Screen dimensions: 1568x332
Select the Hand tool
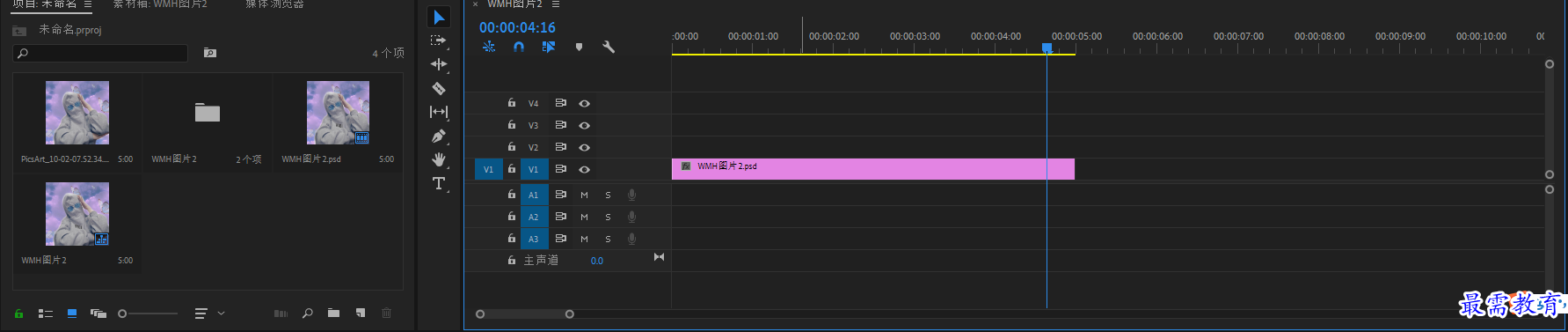tap(439, 159)
